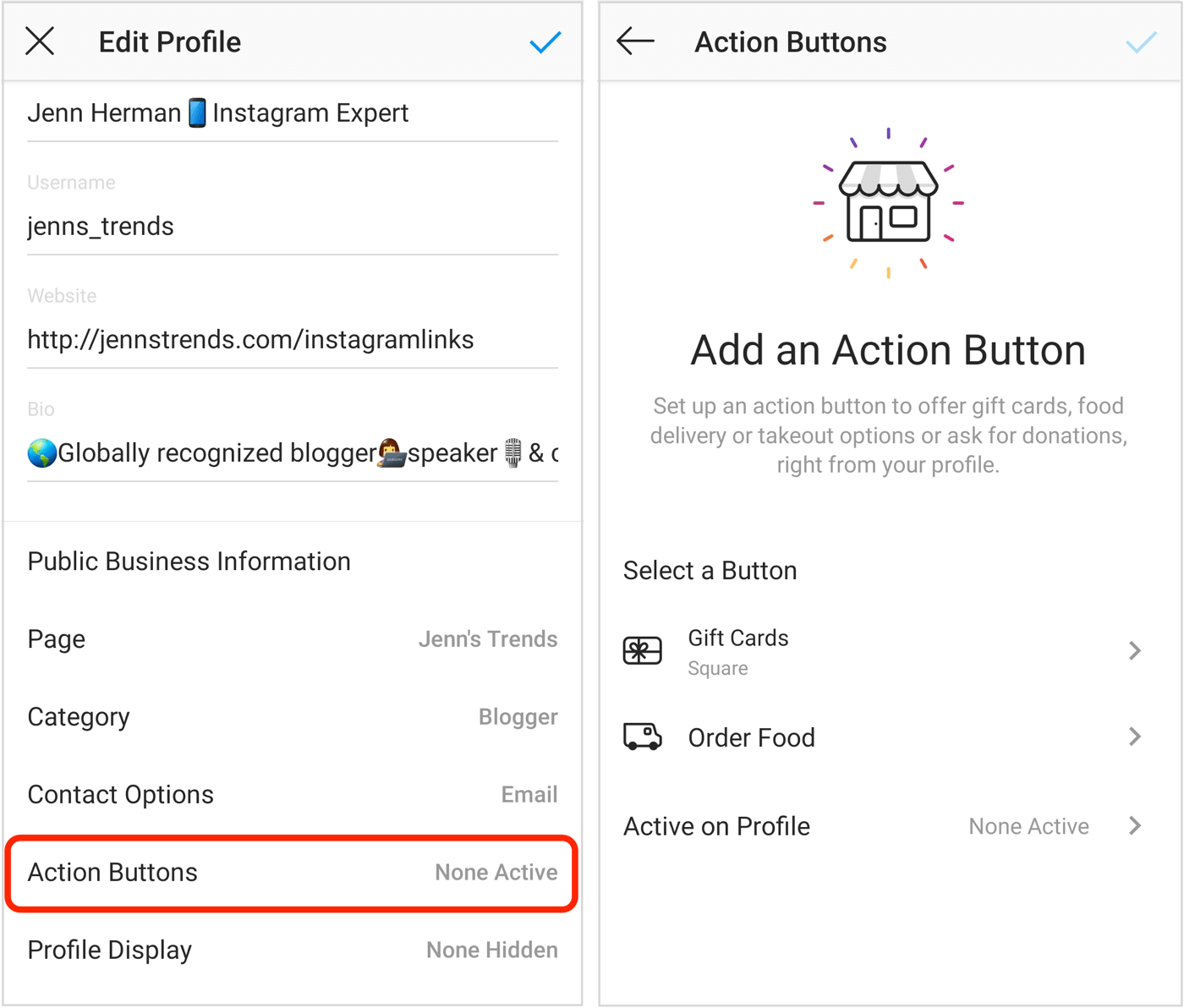The width and height of the screenshot is (1184, 1008).
Task: Click the storefront illustration above Add an Action Button
Action: 887,203
